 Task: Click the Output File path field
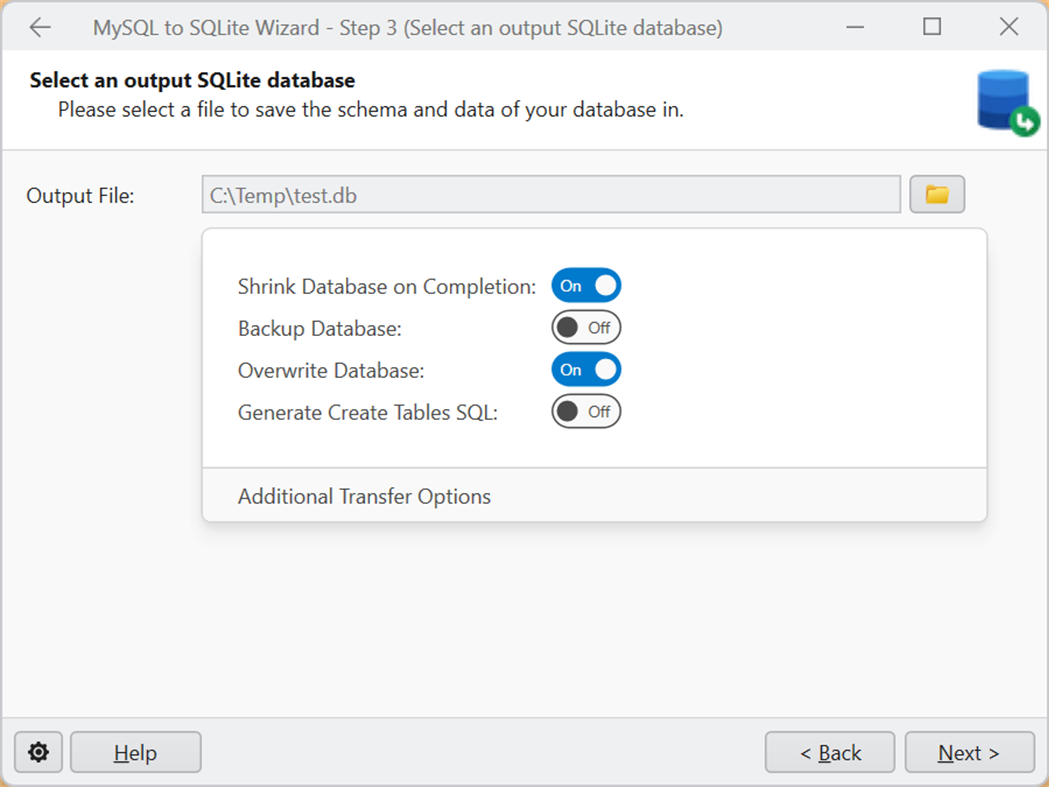550,195
